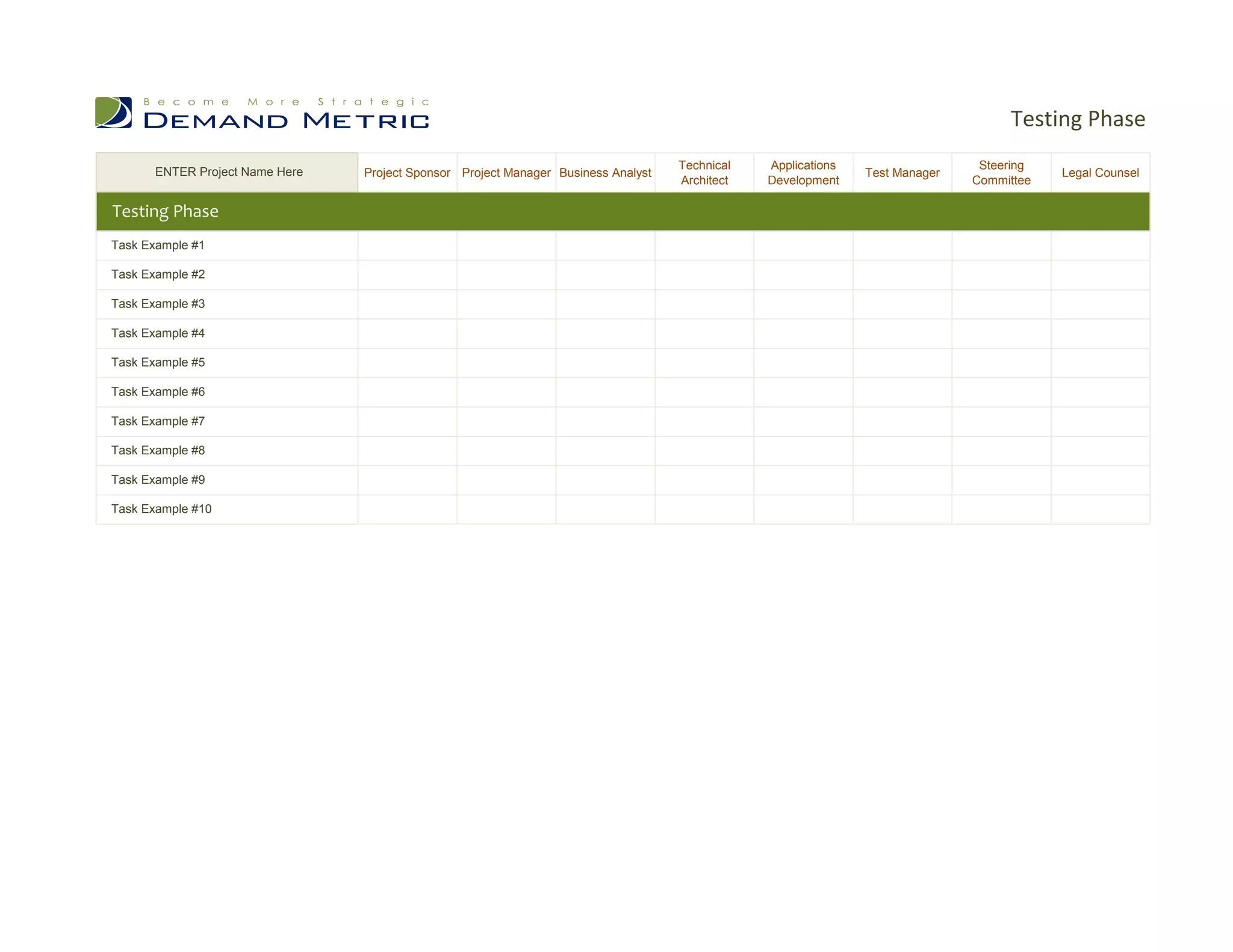1233x952 pixels.
Task: Select the 'Project Manager' column header
Action: coord(506,173)
